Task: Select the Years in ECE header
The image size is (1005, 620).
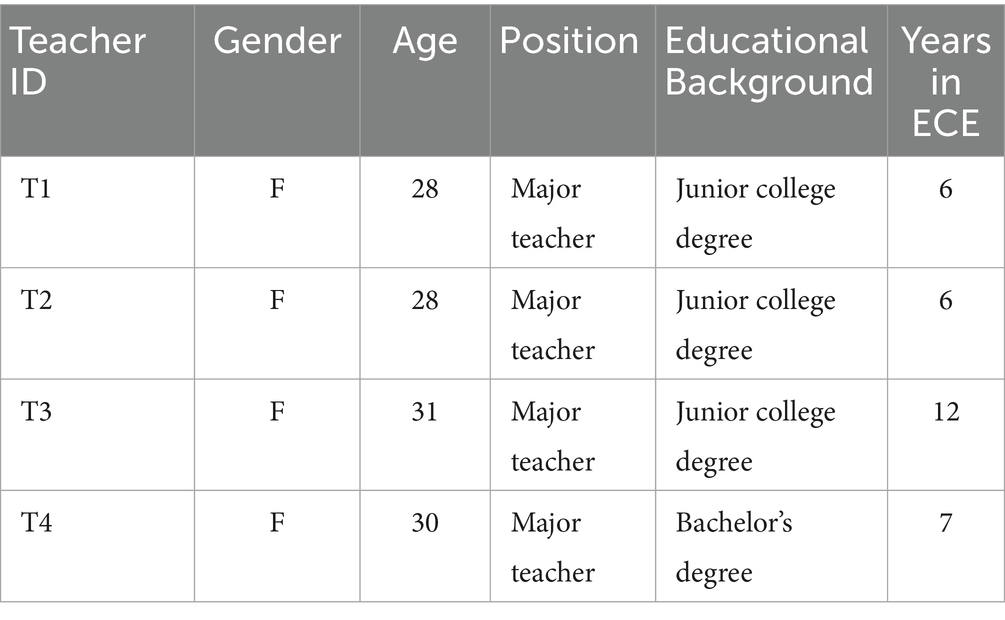Action: [x=946, y=82]
